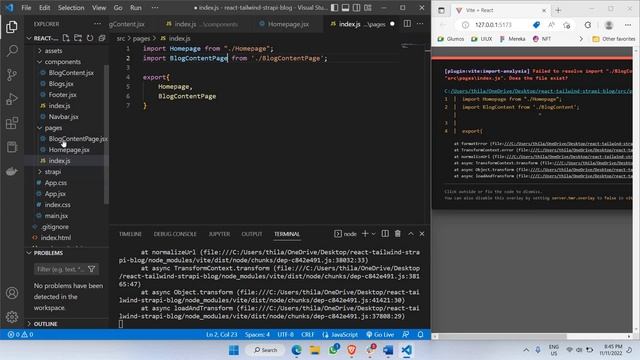Screen dimensions: 640x360
Task: Open the View menu
Action: [x=99, y=8]
